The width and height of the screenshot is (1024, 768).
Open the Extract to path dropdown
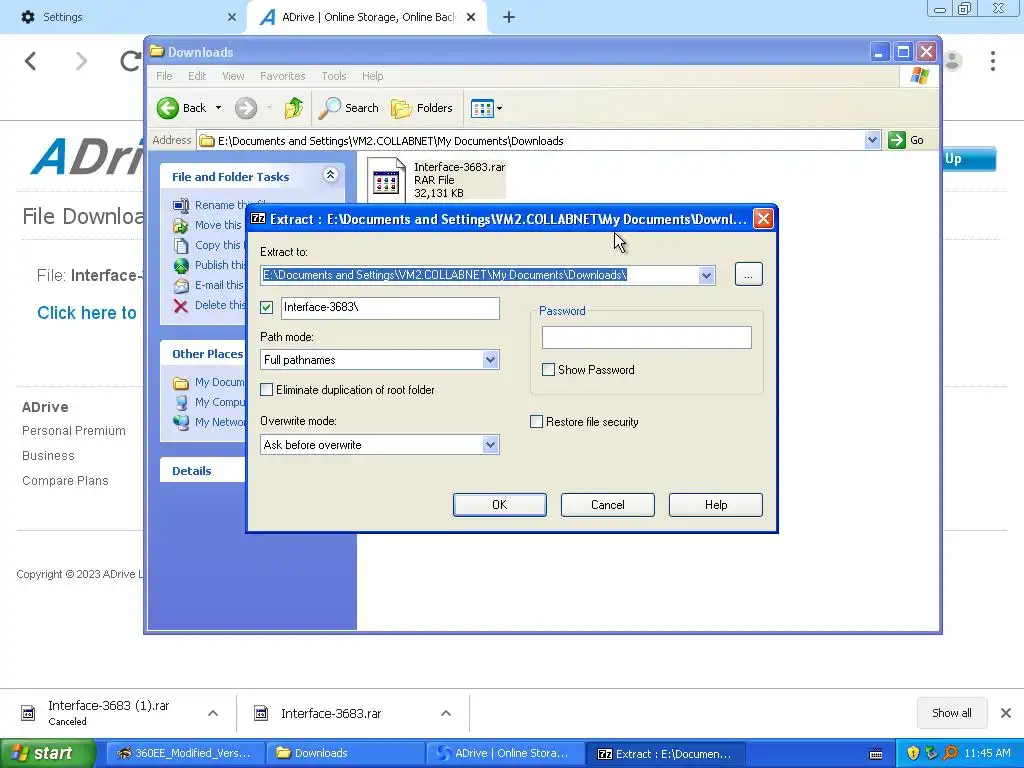706,275
